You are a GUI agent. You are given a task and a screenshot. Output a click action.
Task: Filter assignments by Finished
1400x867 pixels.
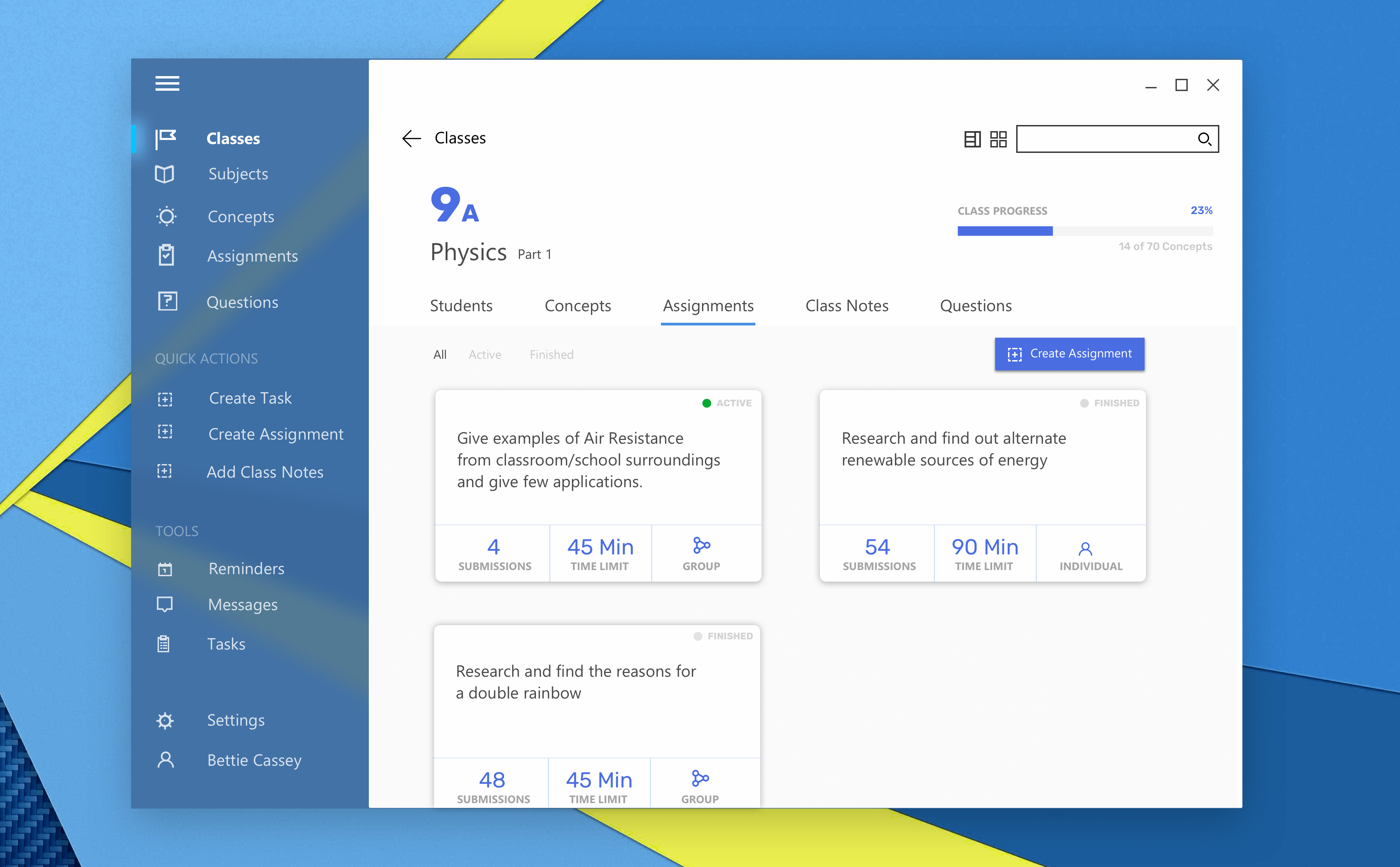(x=551, y=354)
